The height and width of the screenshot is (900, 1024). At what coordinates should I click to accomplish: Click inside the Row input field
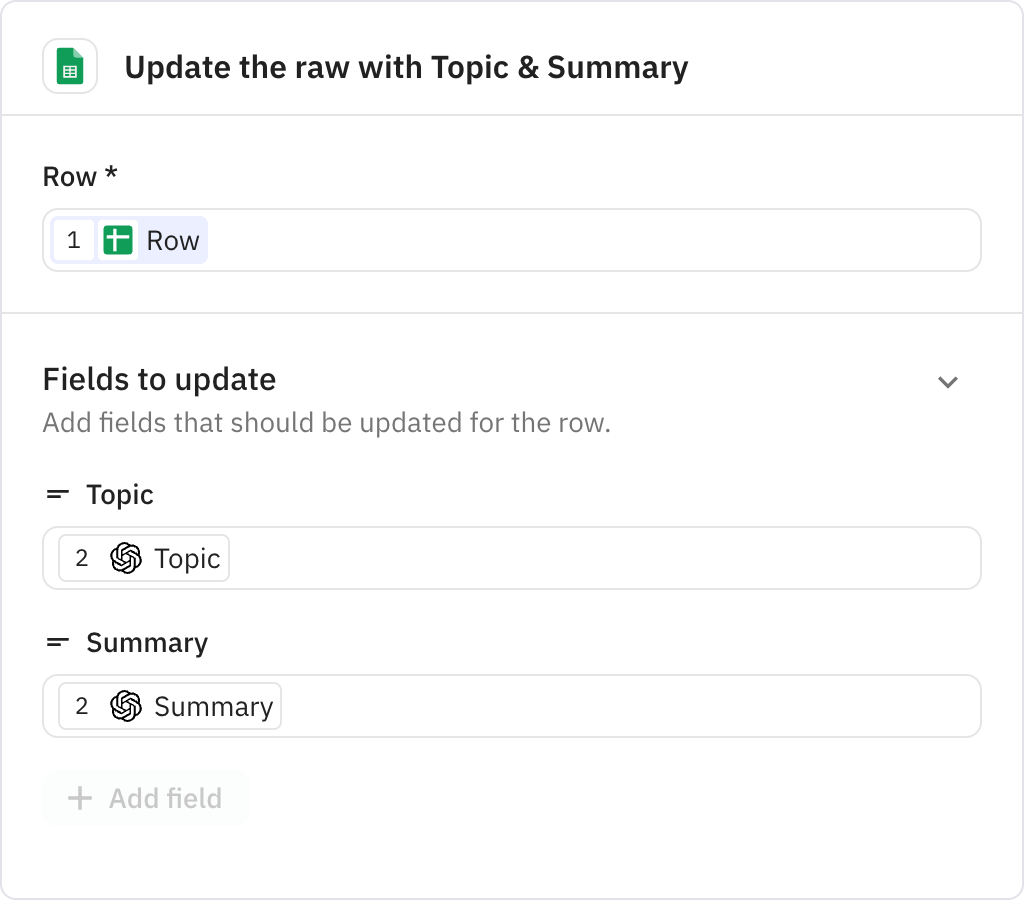pyautogui.click(x=600, y=240)
